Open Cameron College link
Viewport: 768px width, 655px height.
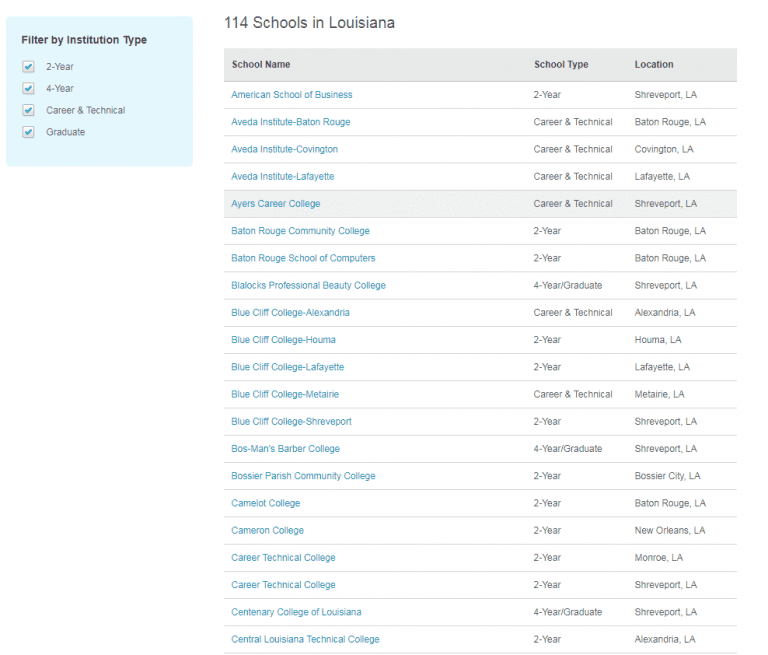267,531
